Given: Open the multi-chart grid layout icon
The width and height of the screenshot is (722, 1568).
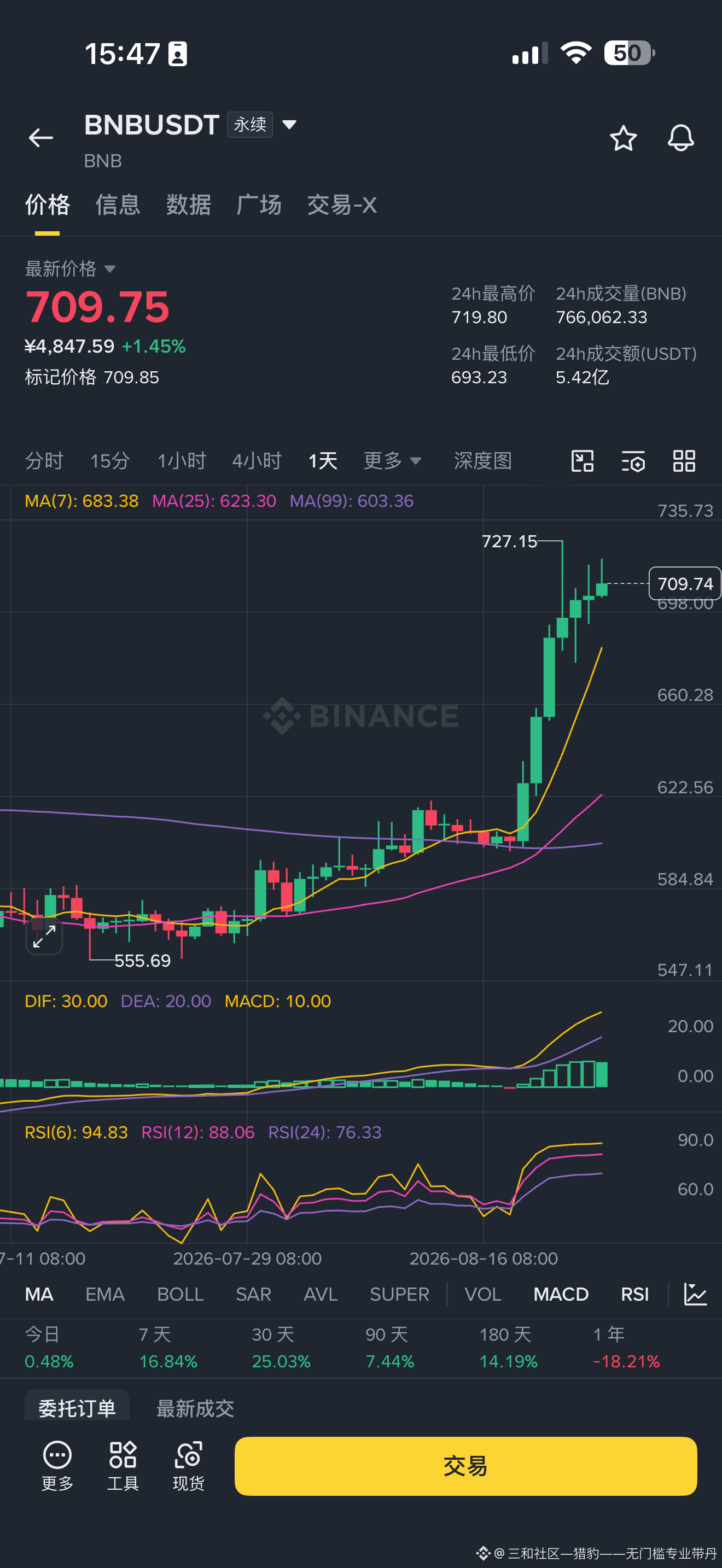Looking at the screenshot, I should coord(684,461).
